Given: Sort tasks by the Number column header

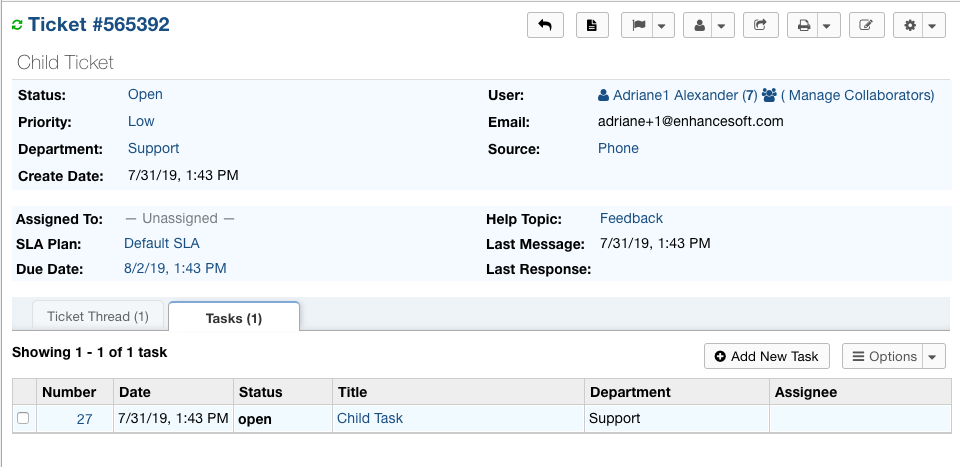Looking at the screenshot, I should (x=69, y=392).
